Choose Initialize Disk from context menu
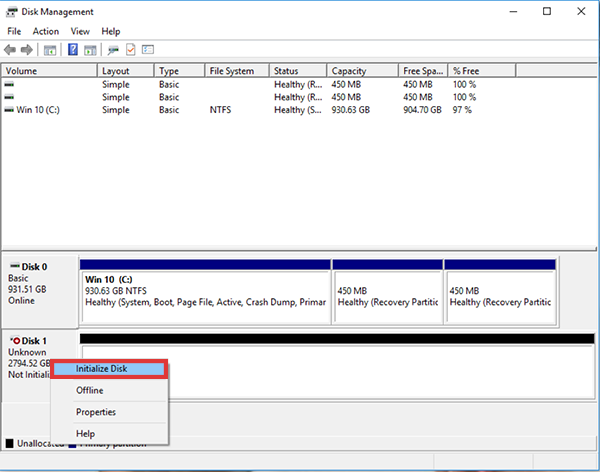The height and width of the screenshot is (472, 600). (x=109, y=369)
